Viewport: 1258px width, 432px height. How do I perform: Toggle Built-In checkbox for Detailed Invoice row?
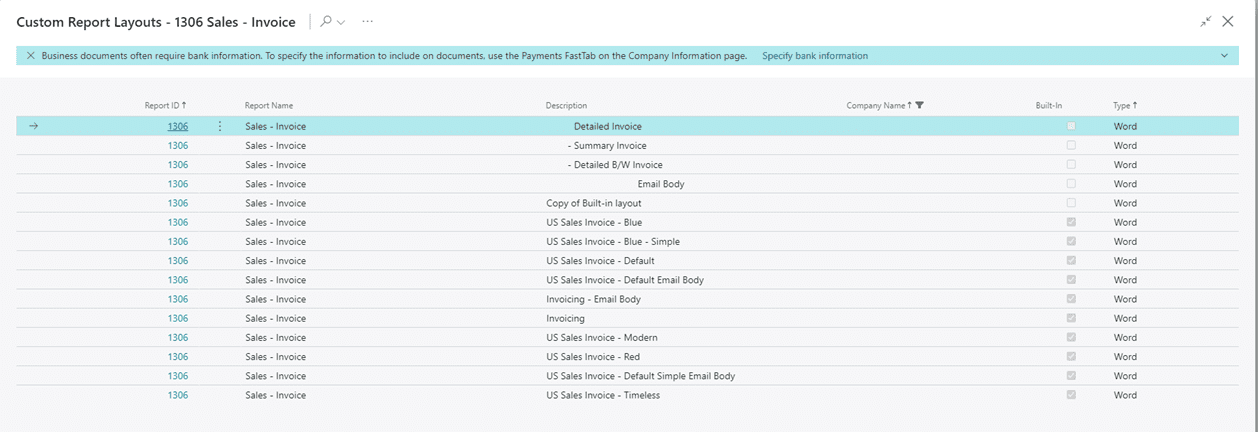pyautogui.click(x=1071, y=126)
